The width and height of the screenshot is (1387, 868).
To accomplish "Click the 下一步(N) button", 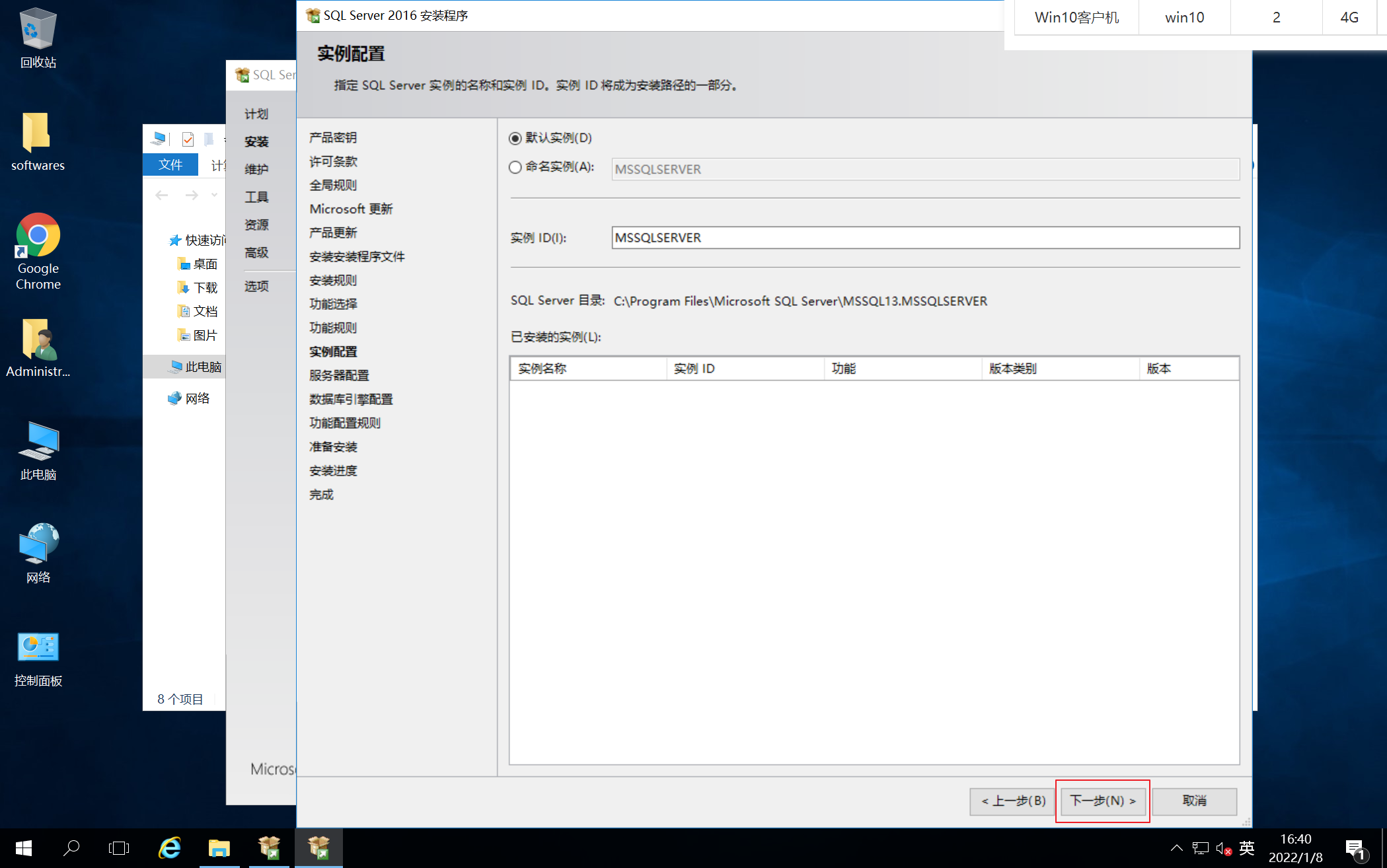I will click(1102, 801).
